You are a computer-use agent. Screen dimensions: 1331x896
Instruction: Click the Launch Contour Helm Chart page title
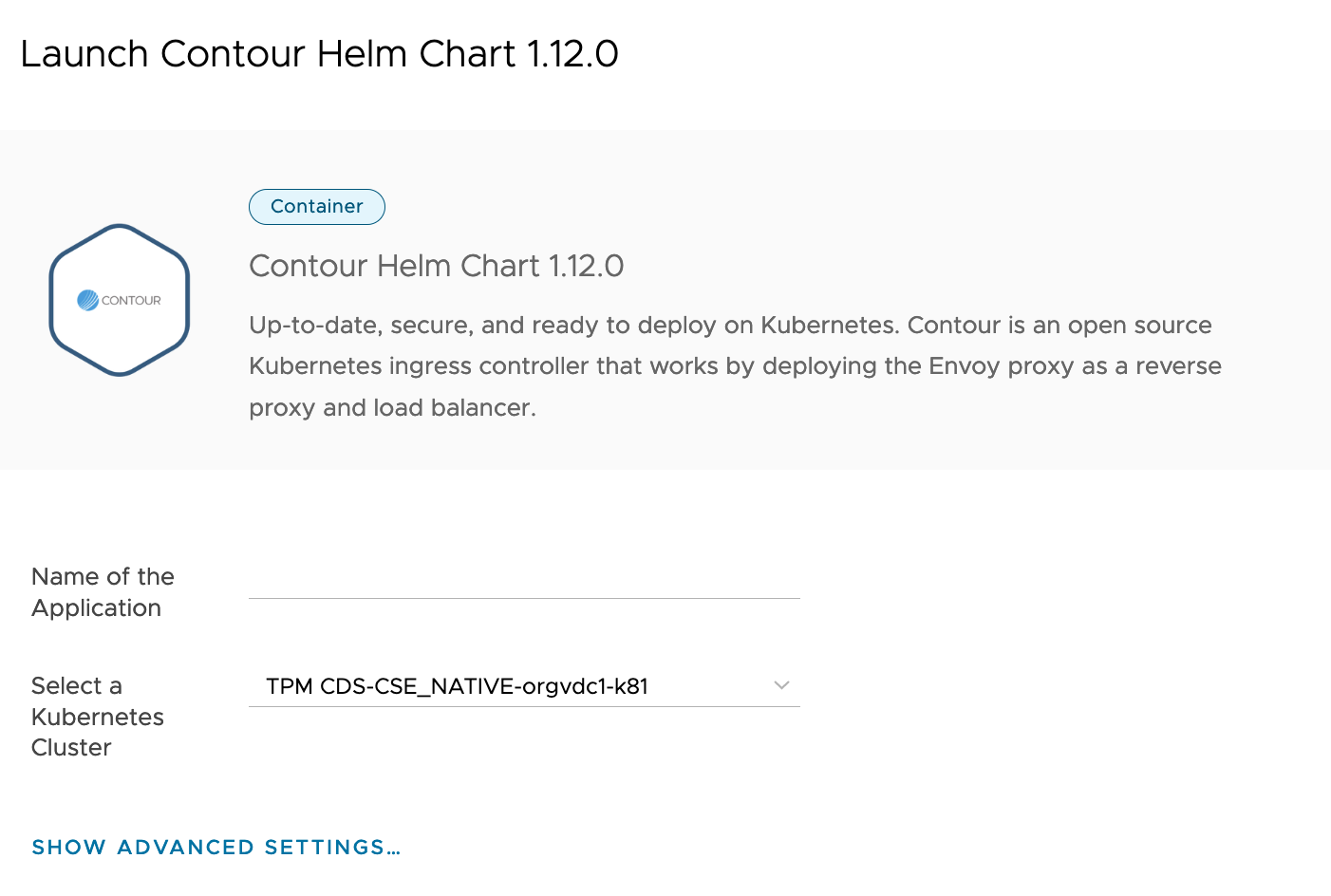click(x=319, y=54)
